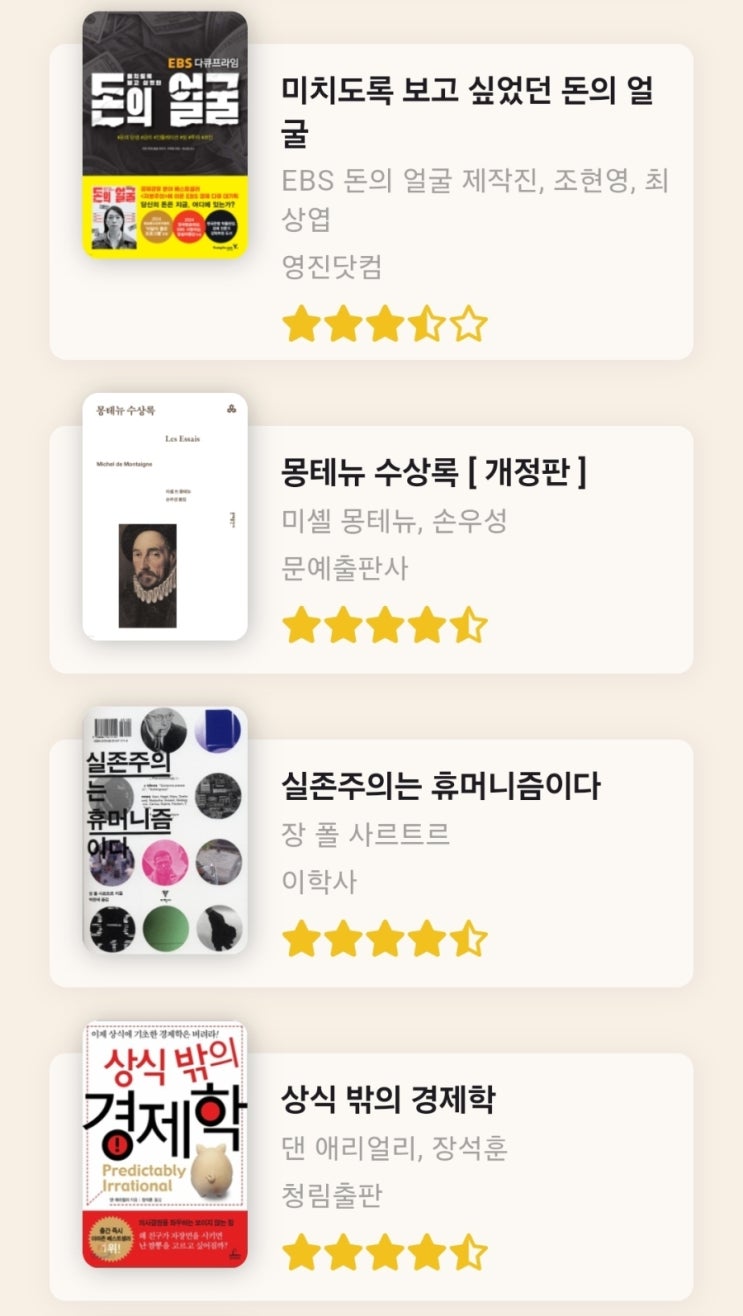The width and height of the screenshot is (743, 1316).
Task: Click empty fifth star of 돈의 얼굴 rating
Action: pos(468,324)
